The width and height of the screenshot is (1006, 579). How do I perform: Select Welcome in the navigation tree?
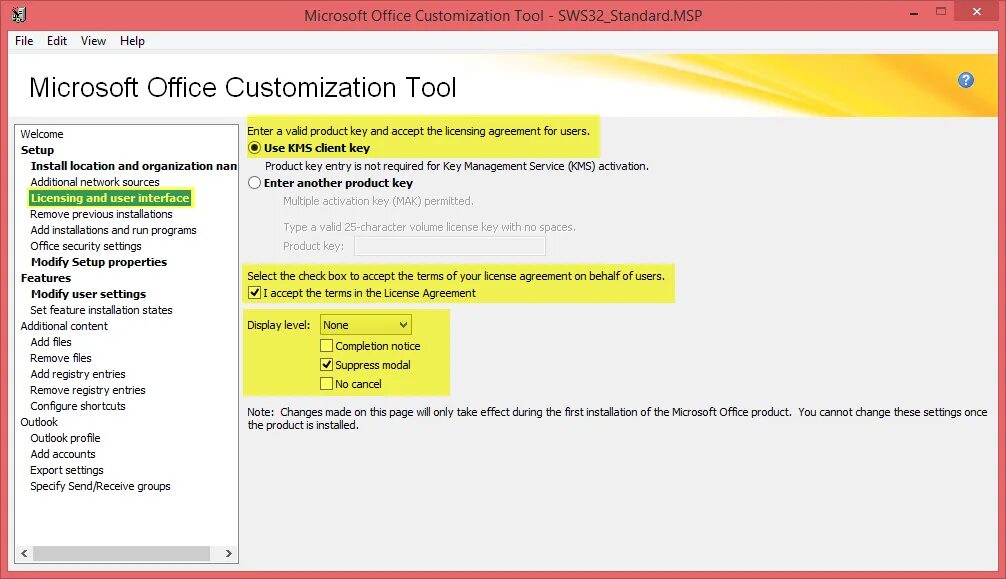(x=42, y=134)
